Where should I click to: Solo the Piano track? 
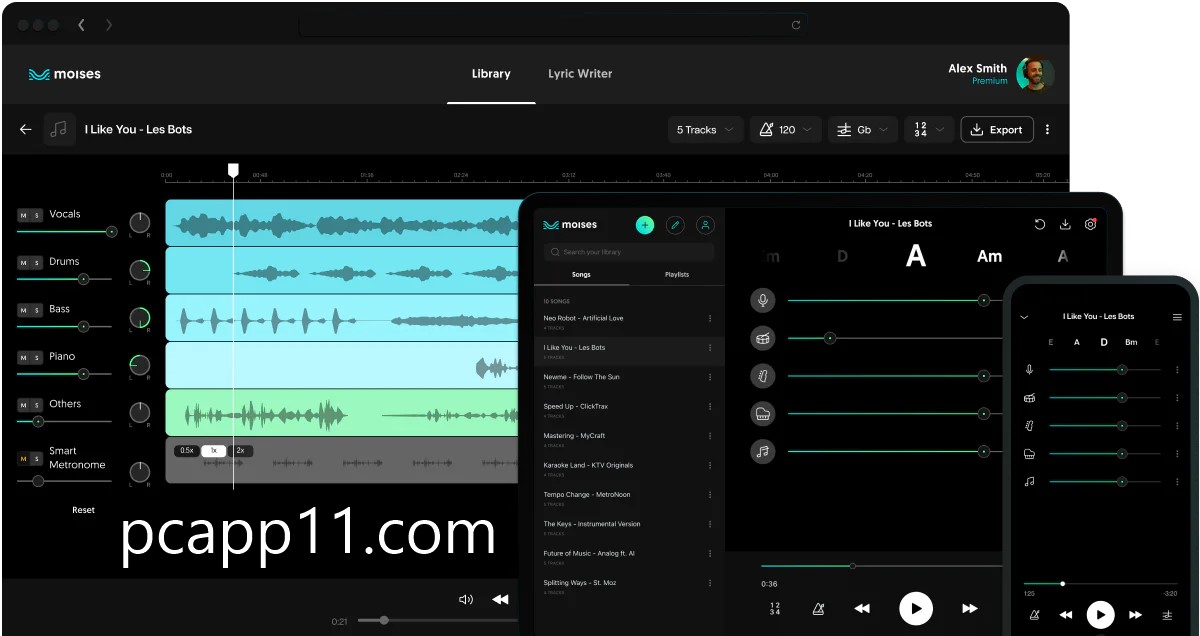coord(37,358)
